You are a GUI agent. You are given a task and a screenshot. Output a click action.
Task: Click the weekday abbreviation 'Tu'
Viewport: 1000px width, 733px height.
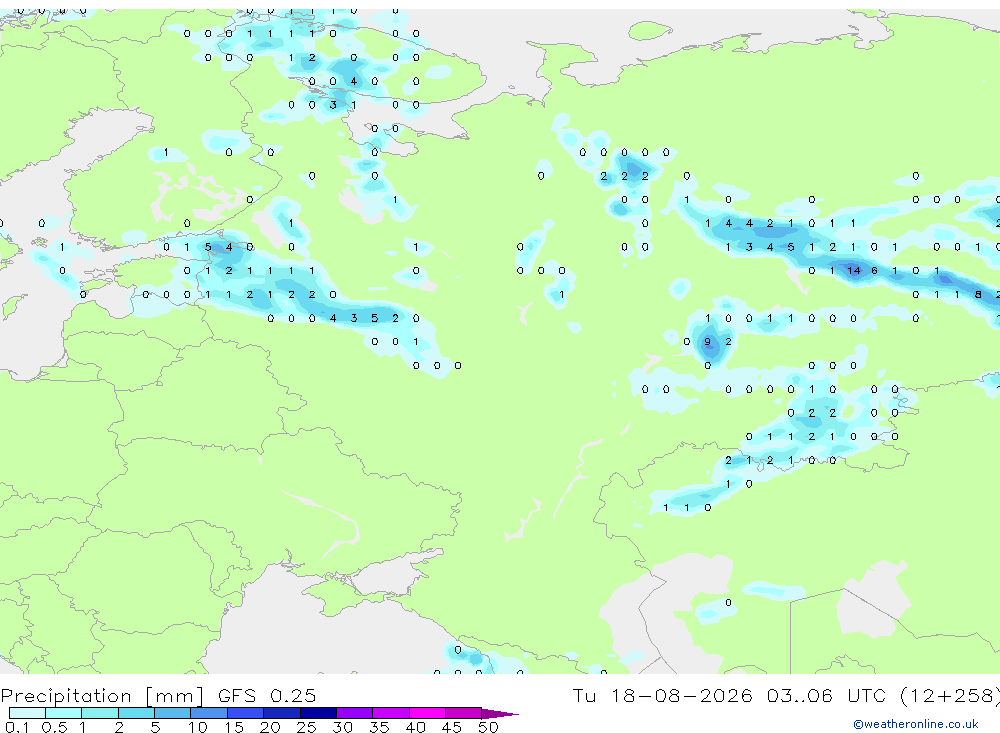[x=584, y=695]
